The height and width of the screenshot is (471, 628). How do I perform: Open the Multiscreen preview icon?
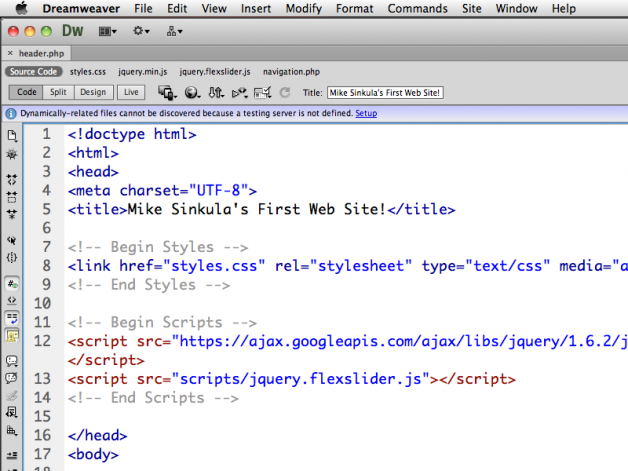tap(167, 93)
